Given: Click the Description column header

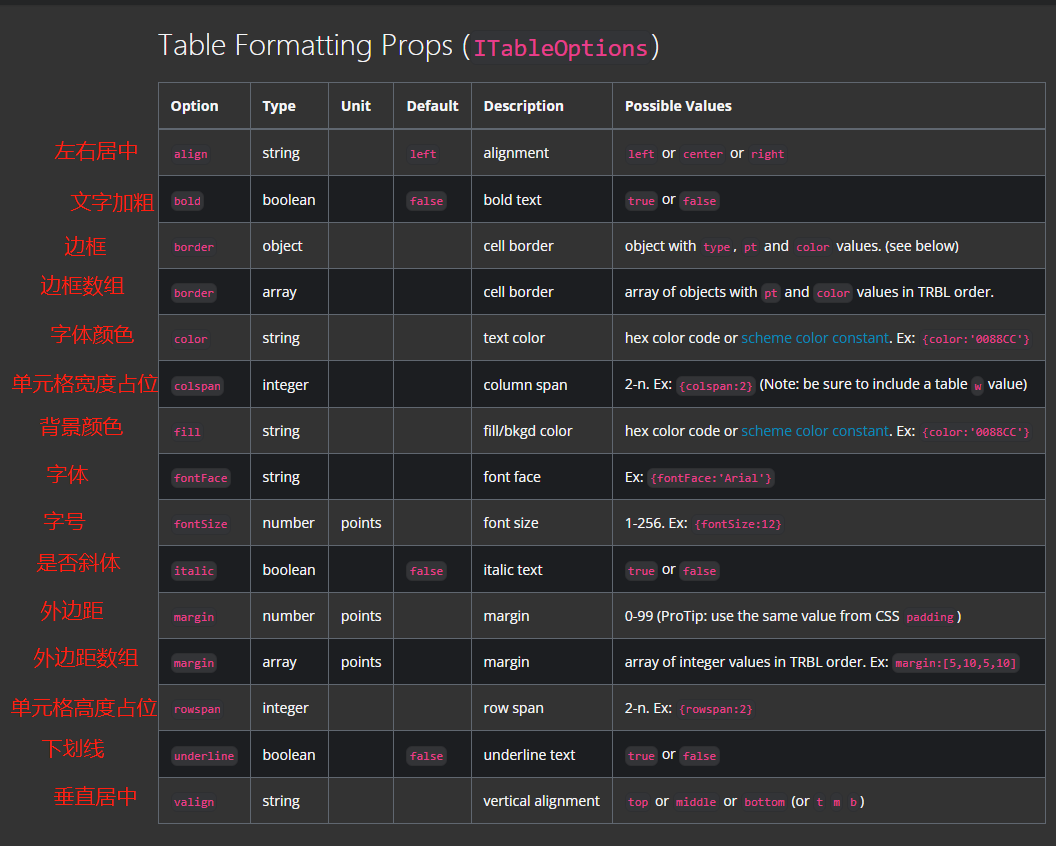Looking at the screenshot, I should click(523, 106).
